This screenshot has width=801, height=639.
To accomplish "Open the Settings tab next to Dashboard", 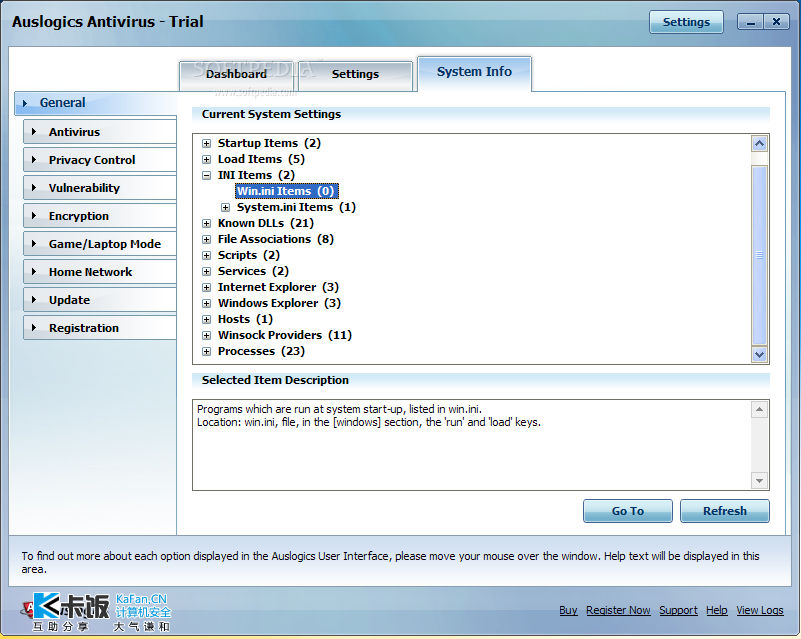I will tap(355, 75).
